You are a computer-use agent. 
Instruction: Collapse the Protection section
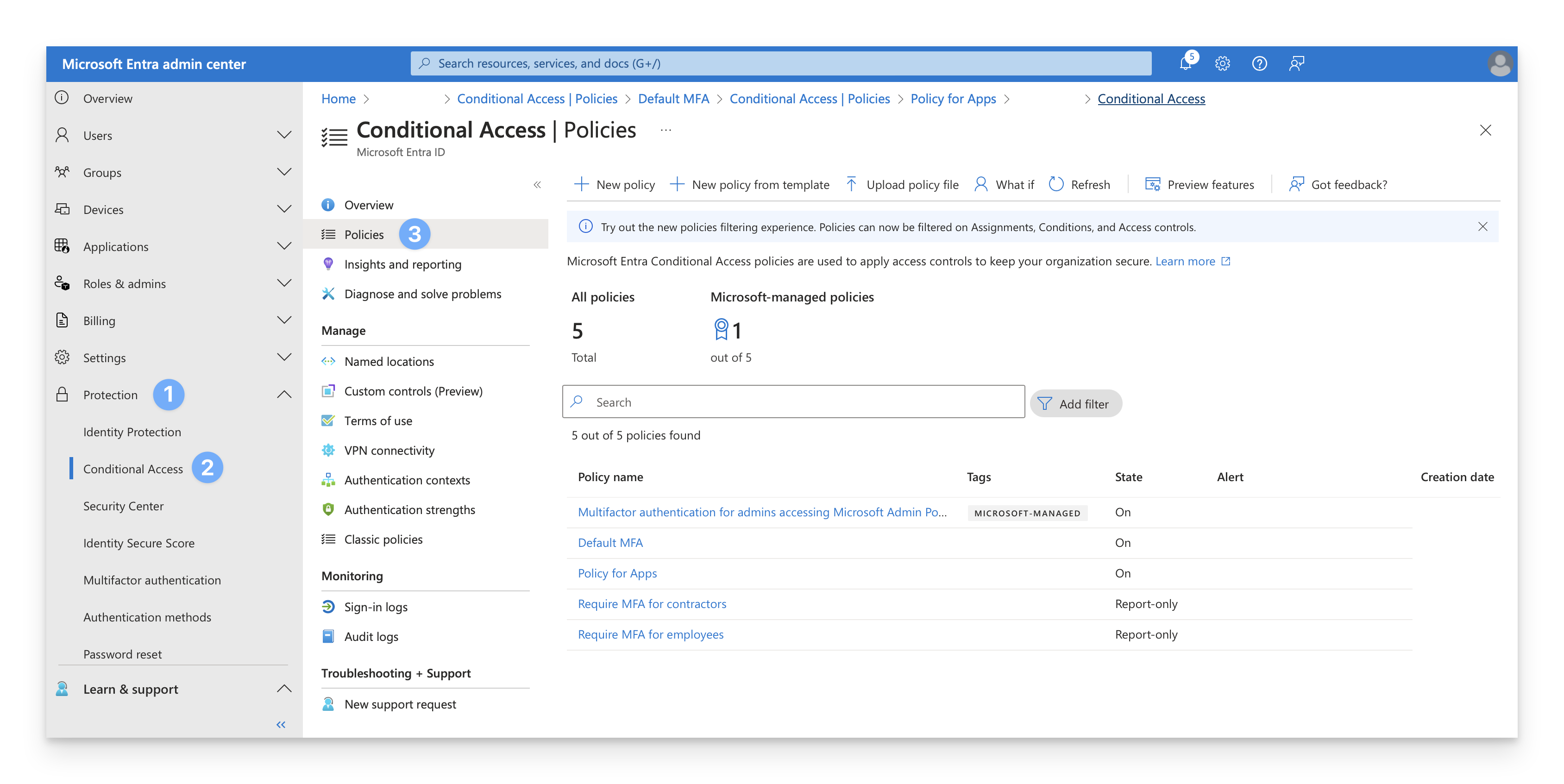(x=283, y=394)
